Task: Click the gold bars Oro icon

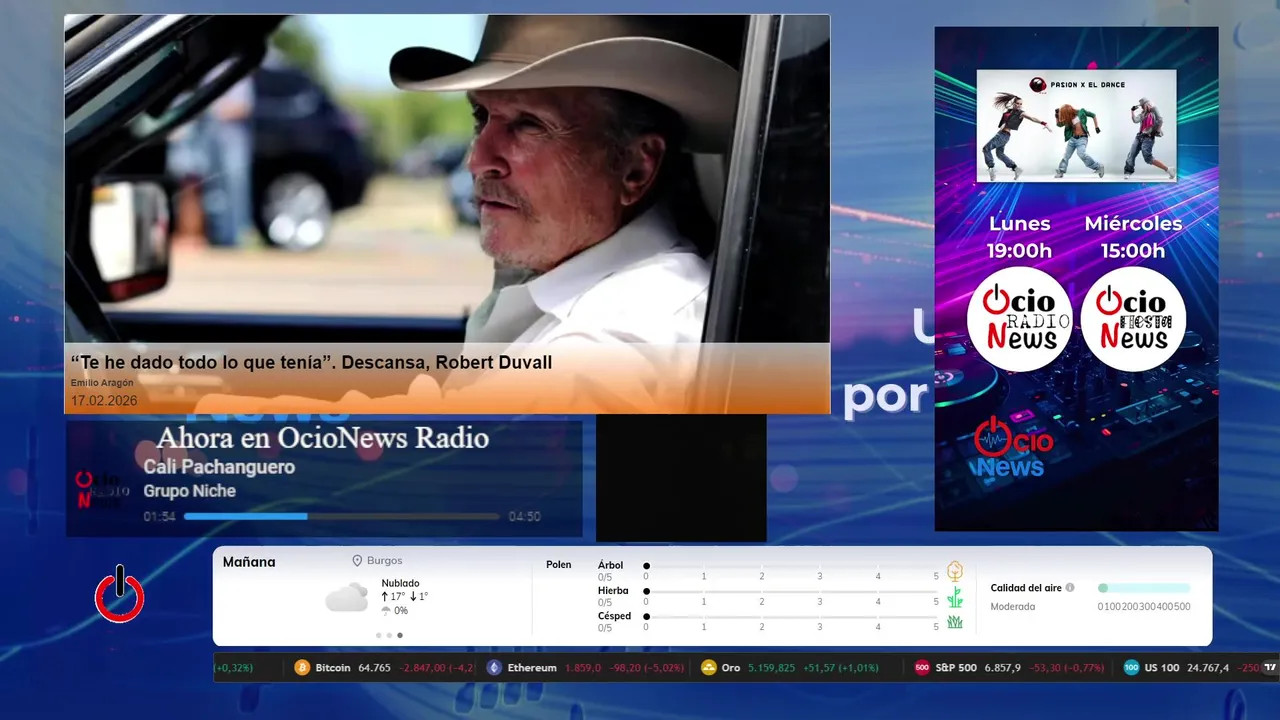Action: pyautogui.click(x=709, y=668)
